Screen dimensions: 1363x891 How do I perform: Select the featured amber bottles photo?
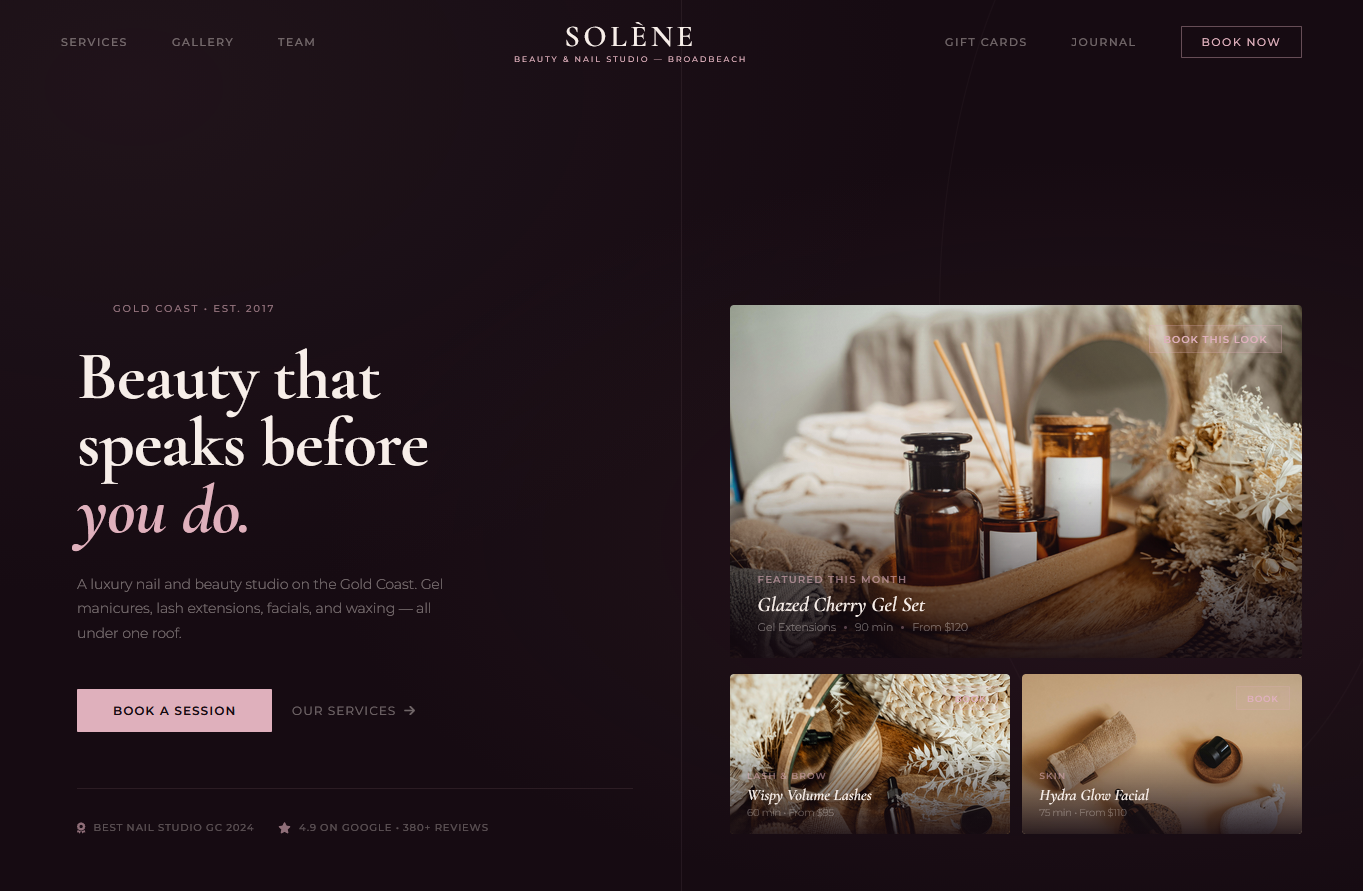tap(1016, 481)
